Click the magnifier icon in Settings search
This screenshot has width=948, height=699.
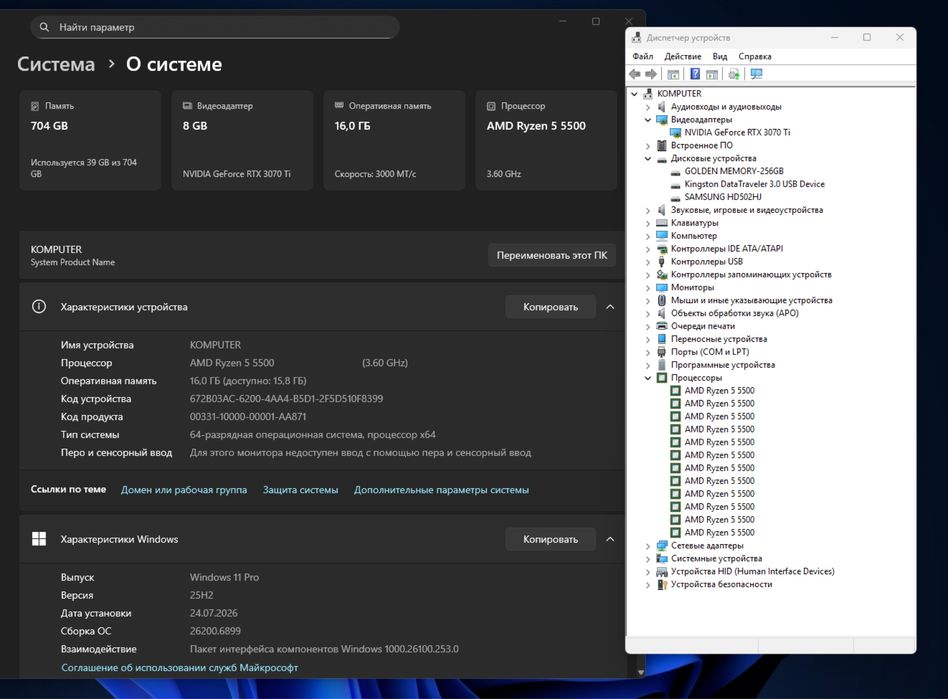point(44,27)
